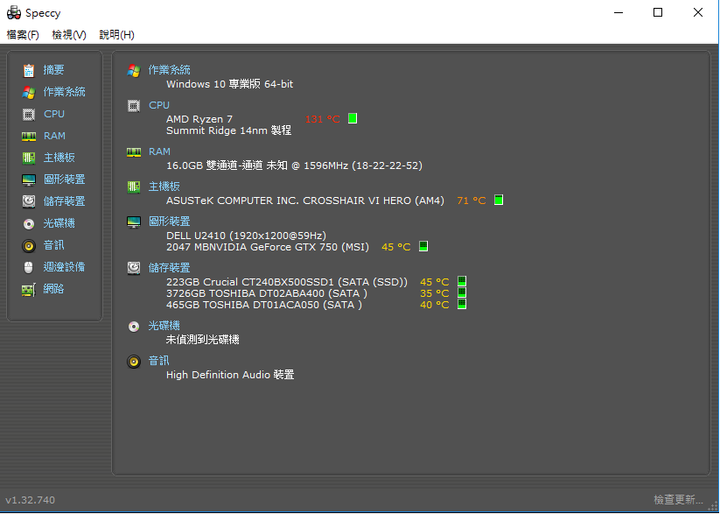Click the RAM module icon in sidebar
The height and width of the screenshot is (514, 720).
pyautogui.click(x=28, y=136)
